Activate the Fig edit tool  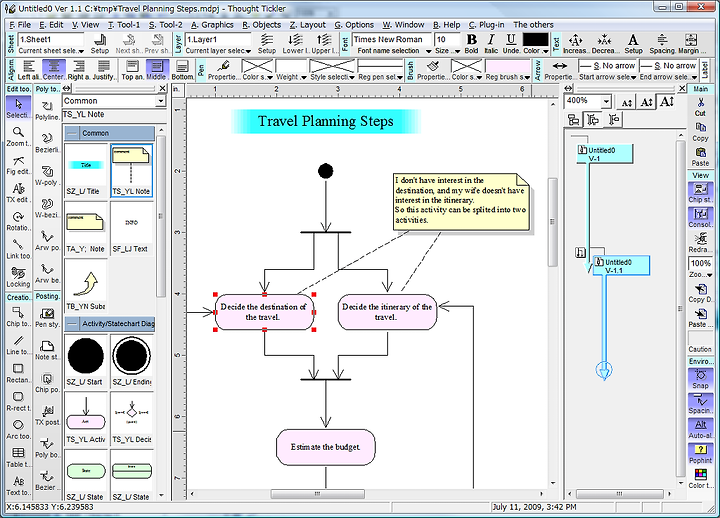tap(18, 165)
